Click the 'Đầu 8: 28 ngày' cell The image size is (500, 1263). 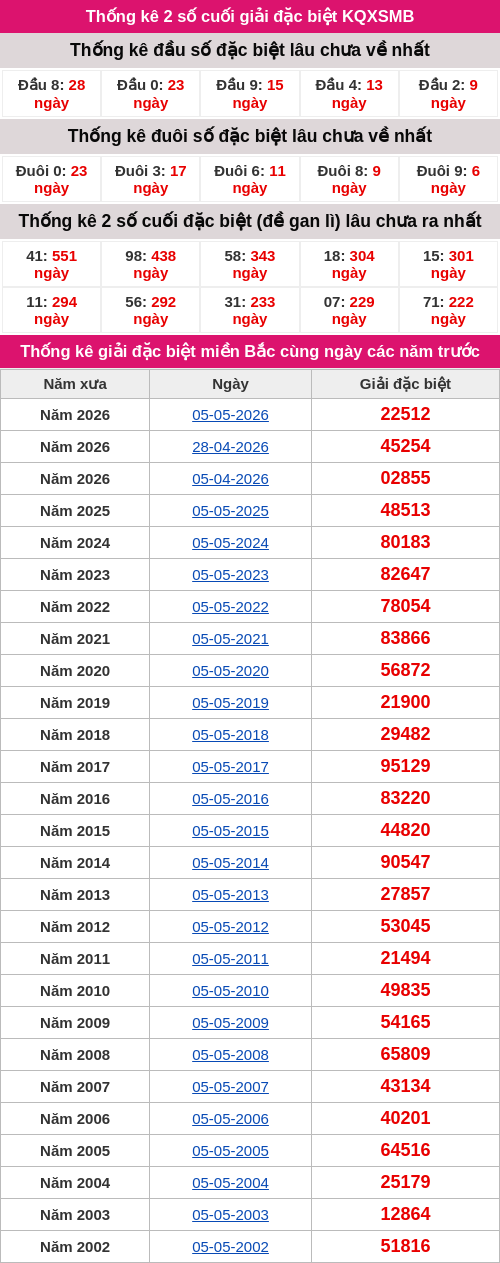coord(51,94)
